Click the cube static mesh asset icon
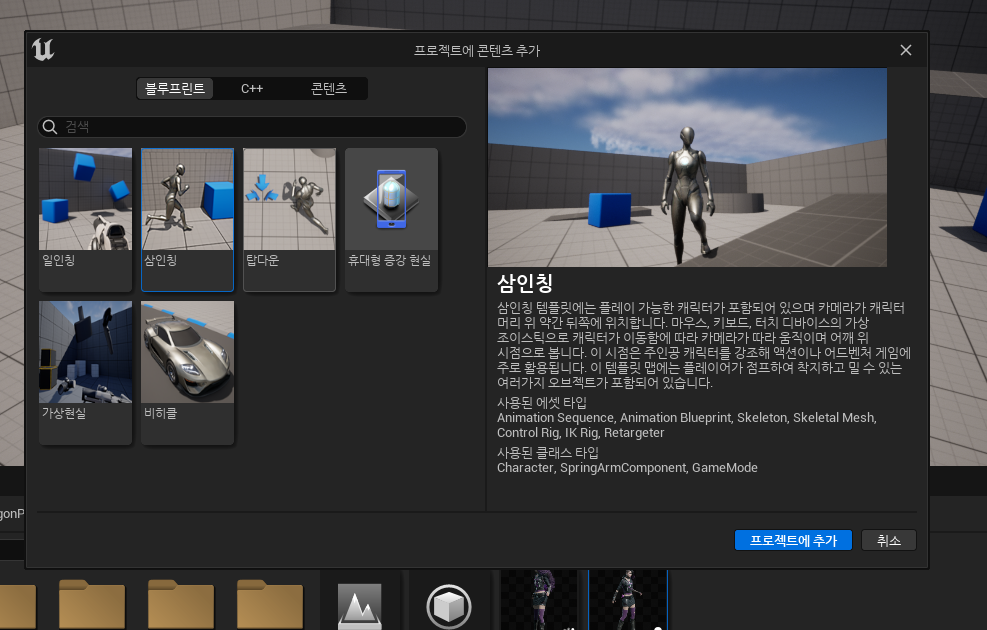Image resolution: width=987 pixels, height=630 pixels. (x=449, y=607)
